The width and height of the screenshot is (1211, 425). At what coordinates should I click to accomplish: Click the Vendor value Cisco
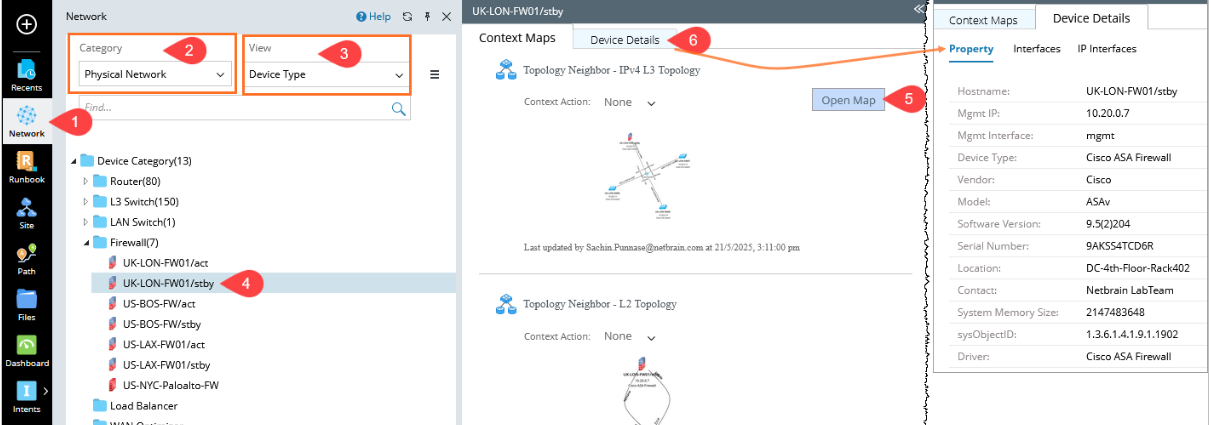coord(1098,179)
